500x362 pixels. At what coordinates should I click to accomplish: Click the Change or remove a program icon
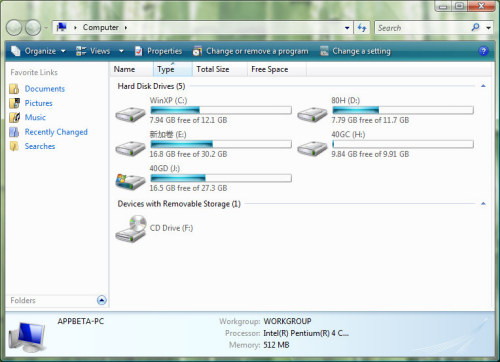coord(197,51)
